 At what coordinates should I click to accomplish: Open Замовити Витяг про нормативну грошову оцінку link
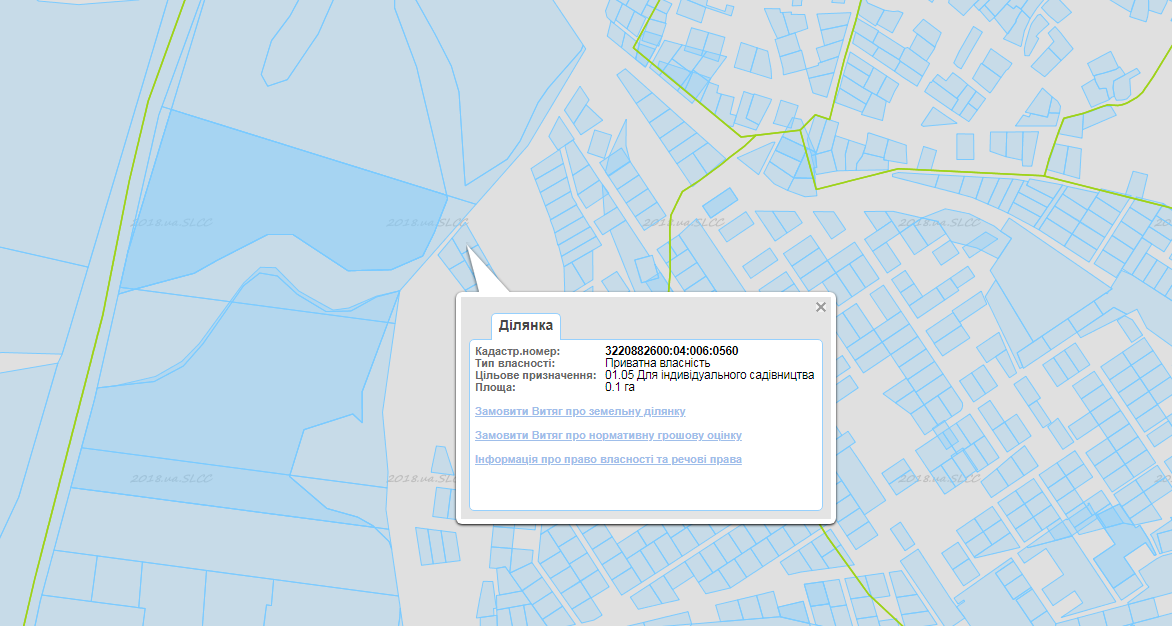coord(608,435)
